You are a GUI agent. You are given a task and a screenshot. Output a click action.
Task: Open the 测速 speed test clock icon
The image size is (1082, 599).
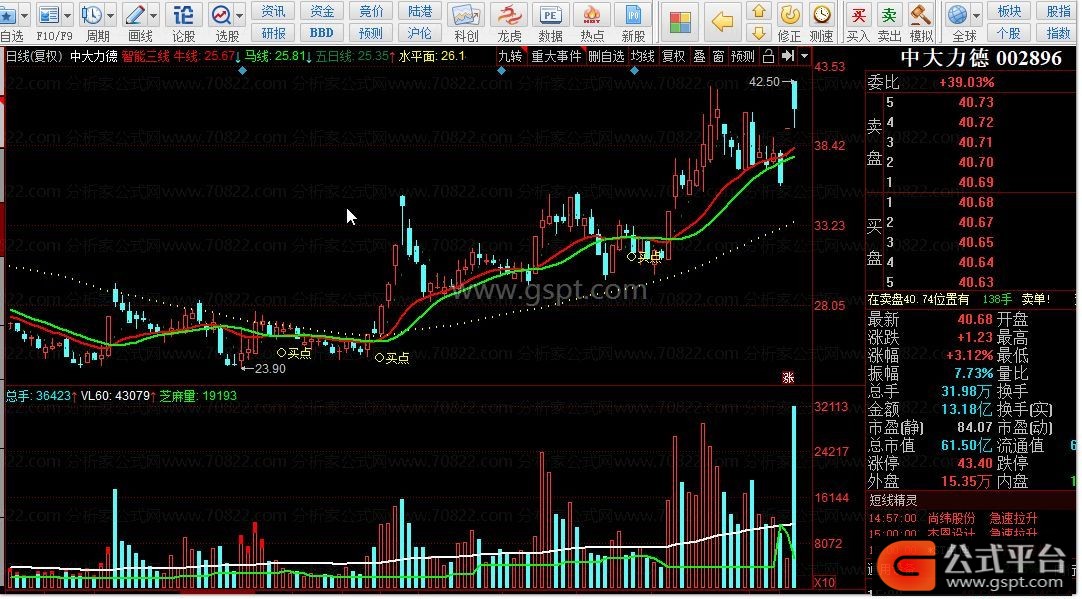822,14
